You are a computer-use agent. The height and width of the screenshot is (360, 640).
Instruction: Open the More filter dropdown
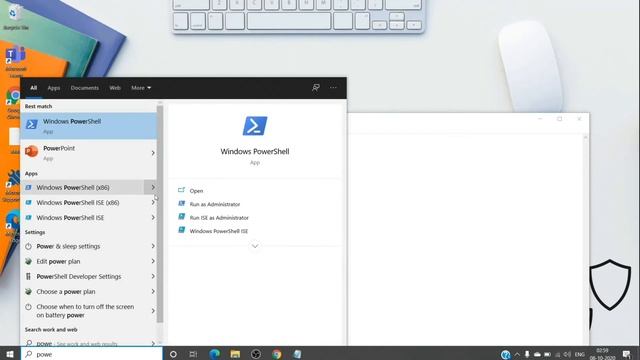tap(141, 88)
